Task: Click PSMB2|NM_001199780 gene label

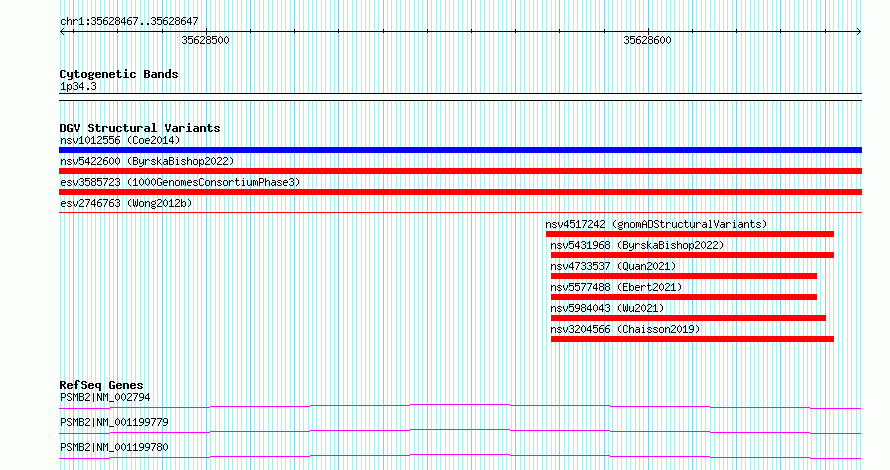Action: [x=114, y=447]
